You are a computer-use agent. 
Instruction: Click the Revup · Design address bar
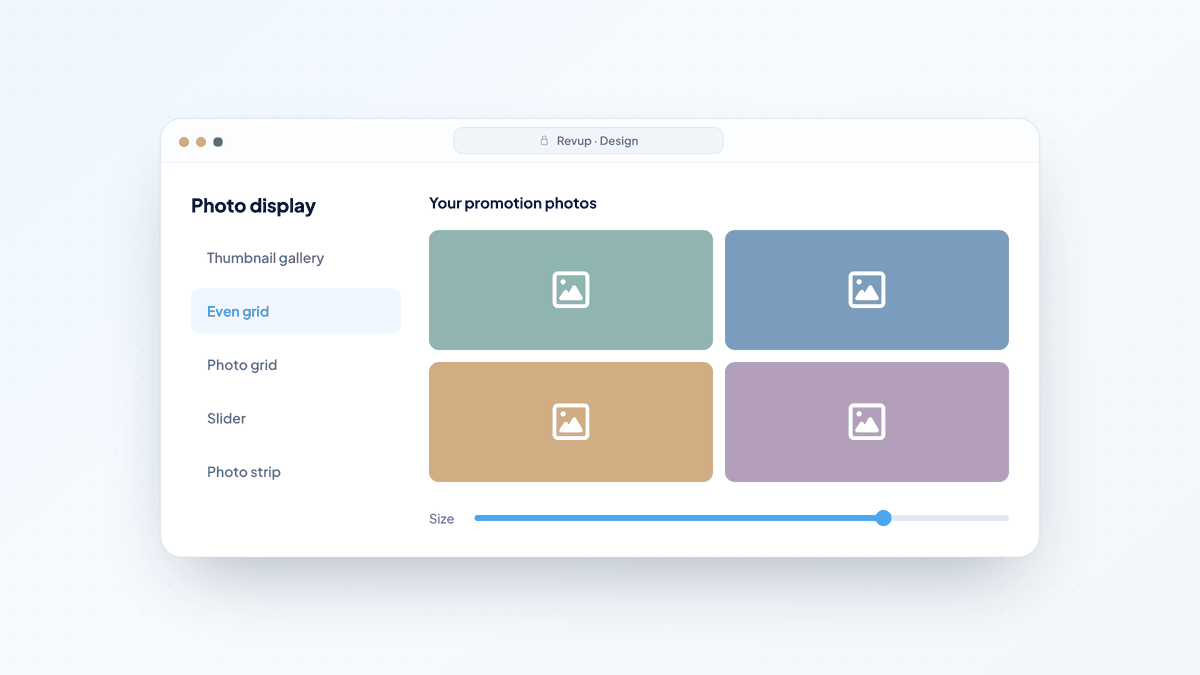(x=588, y=141)
